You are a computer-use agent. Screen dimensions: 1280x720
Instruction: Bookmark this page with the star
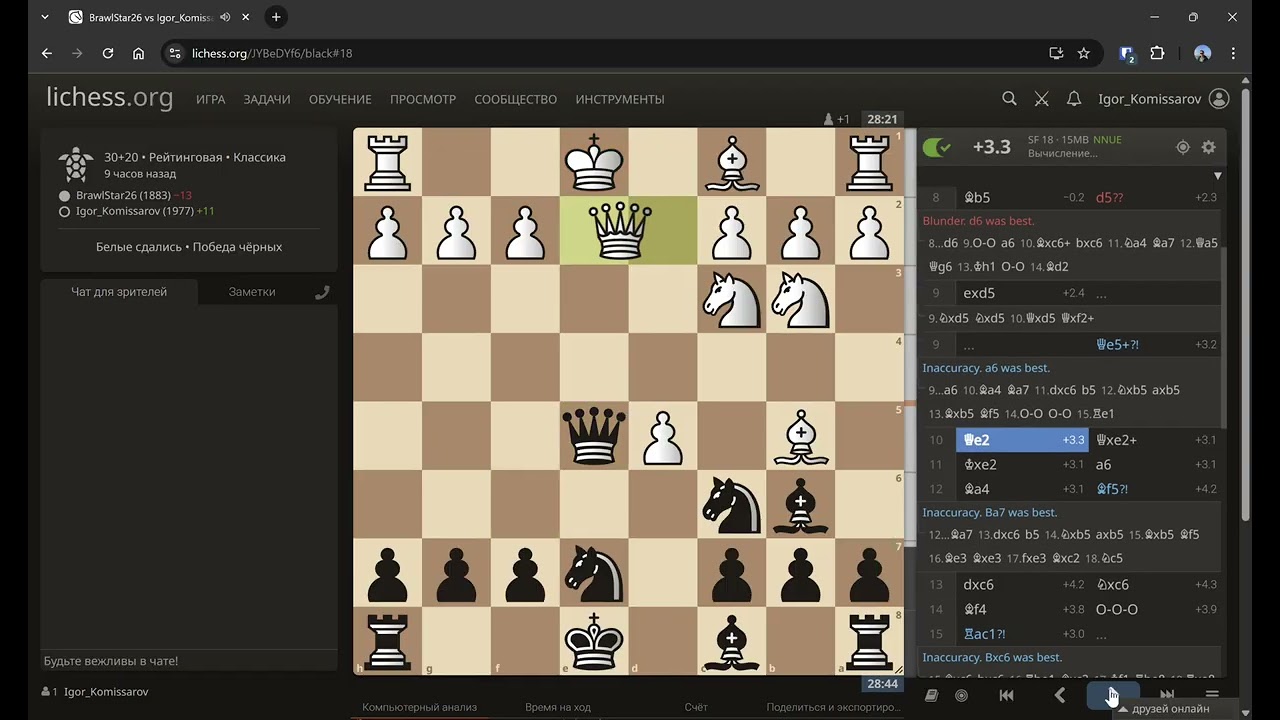tap(1084, 53)
